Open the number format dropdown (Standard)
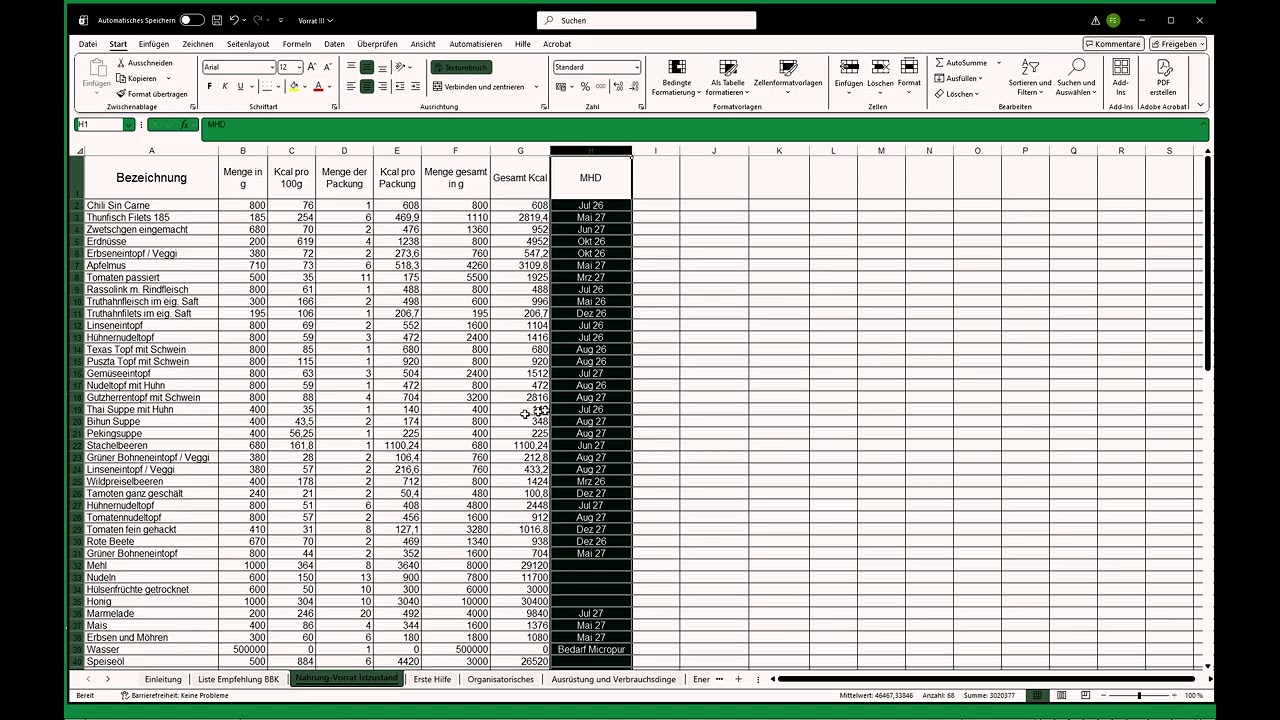Image resolution: width=1280 pixels, height=720 pixels. click(636, 67)
